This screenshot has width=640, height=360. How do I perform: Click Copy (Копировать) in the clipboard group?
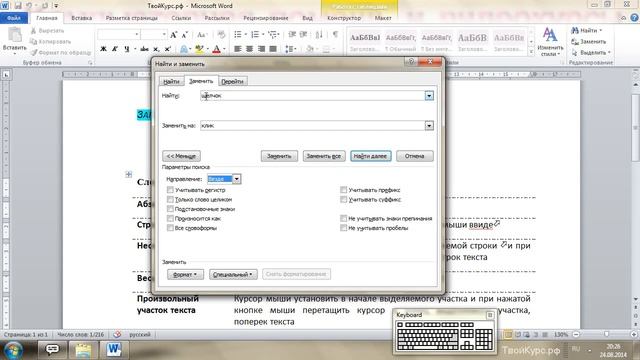click(51, 42)
